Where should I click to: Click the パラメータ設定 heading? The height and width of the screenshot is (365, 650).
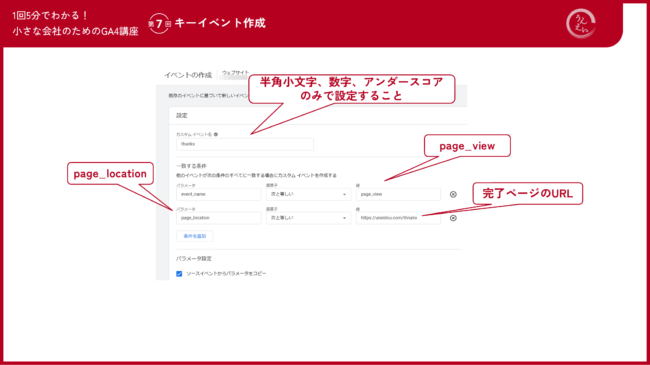click(194, 258)
